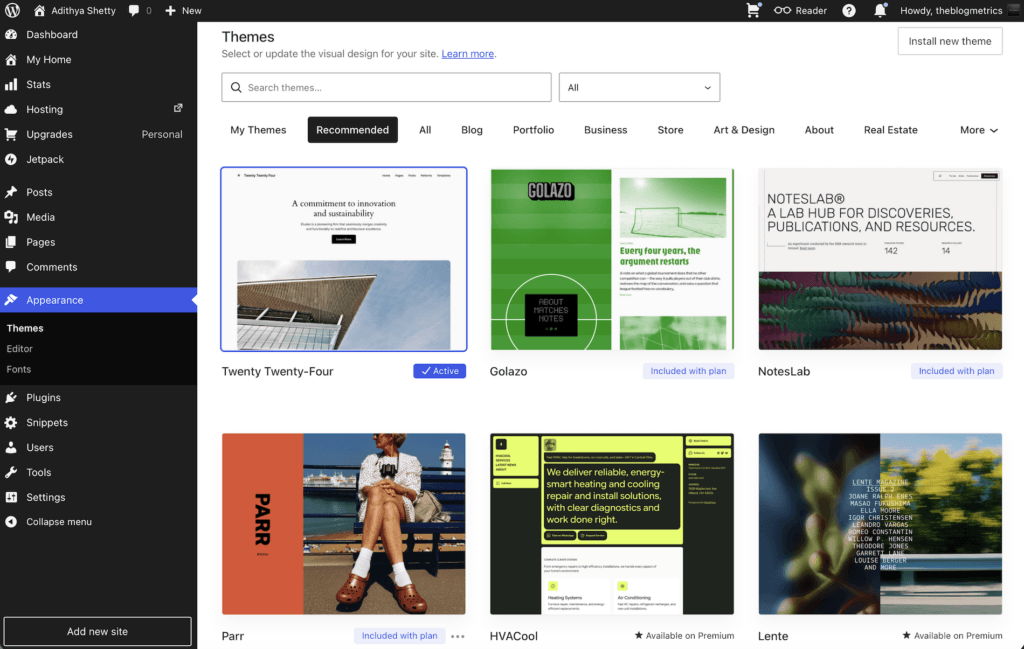Click the WordPress logo icon
Screen dimensions: 1024x649
click(12, 10)
